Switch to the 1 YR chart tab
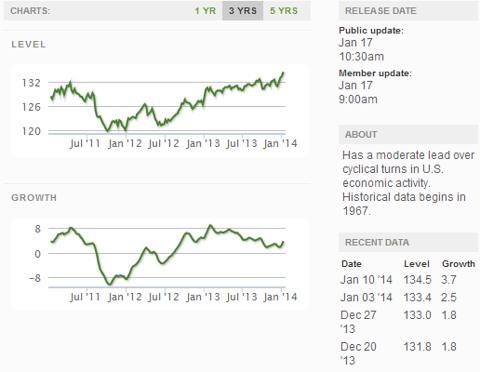 pyautogui.click(x=205, y=11)
